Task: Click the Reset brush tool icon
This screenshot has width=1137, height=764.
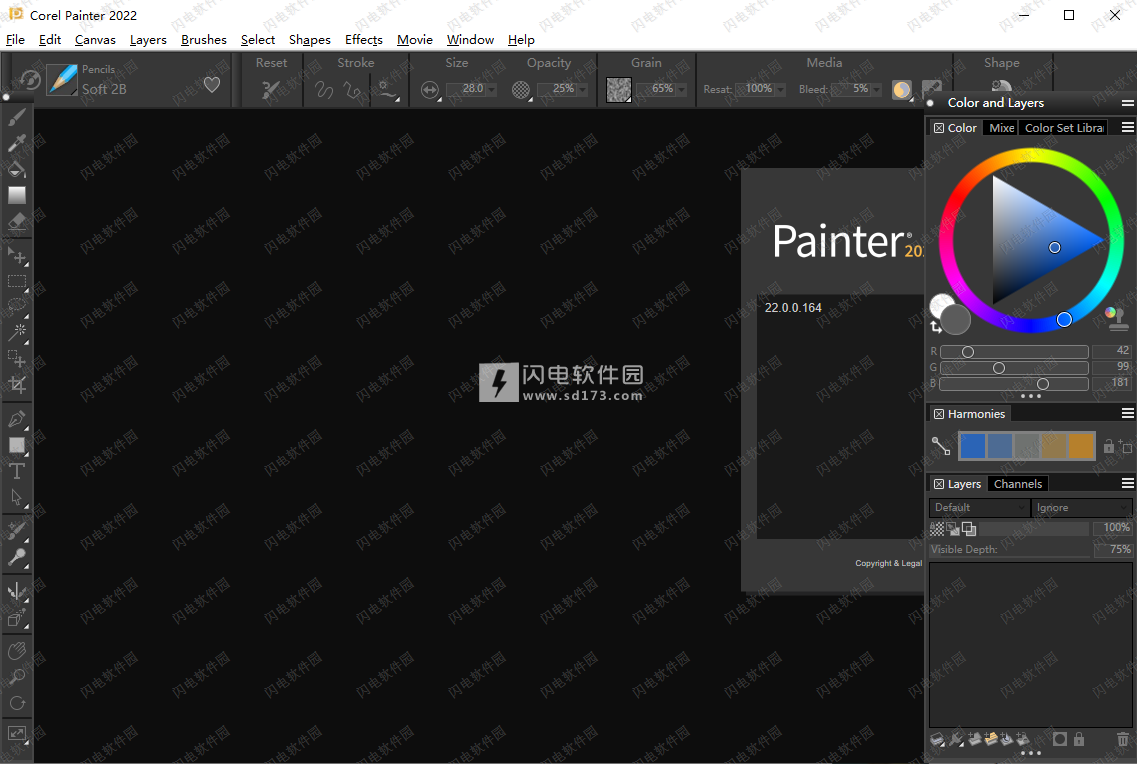Action: [x=270, y=89]
